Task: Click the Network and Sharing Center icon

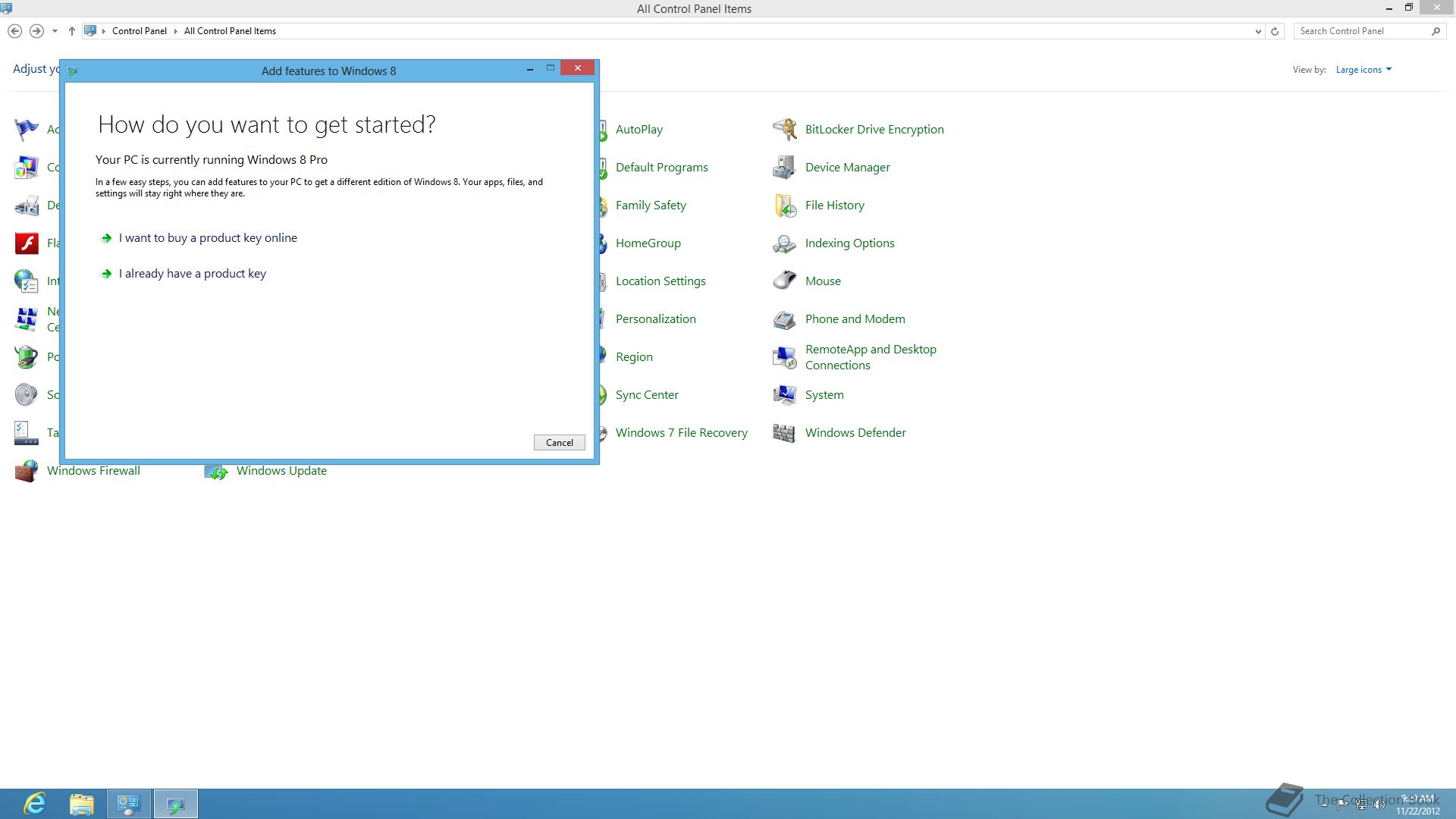Action: 27,319
